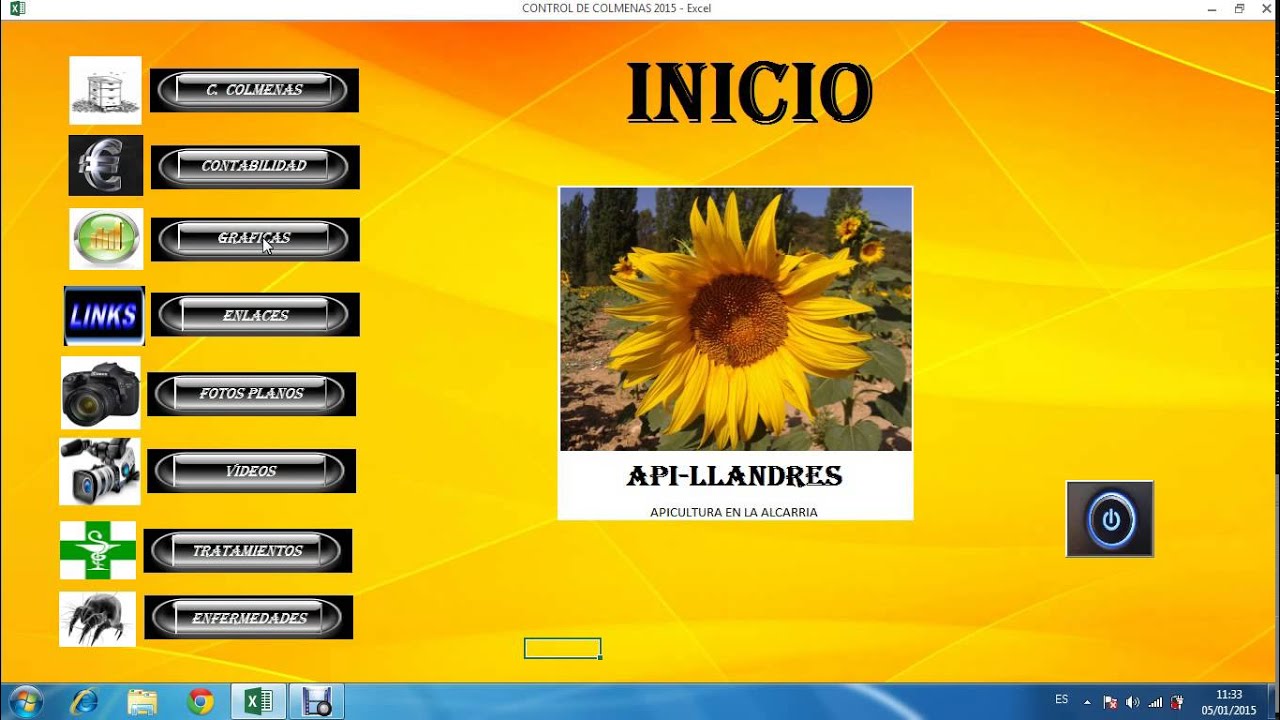Click the blue power button icon
1280x720 pixels.
click(1110, 519)
